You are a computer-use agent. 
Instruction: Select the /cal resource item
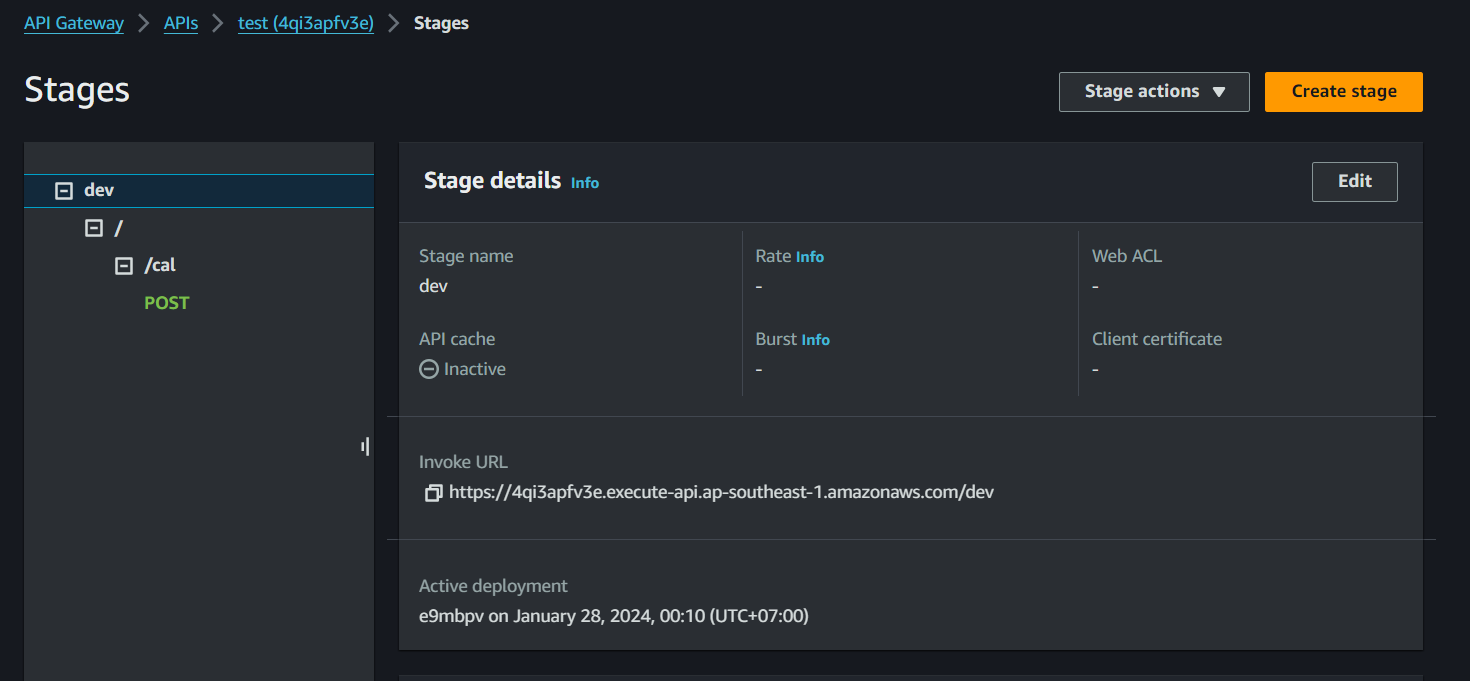pos(160,266)
